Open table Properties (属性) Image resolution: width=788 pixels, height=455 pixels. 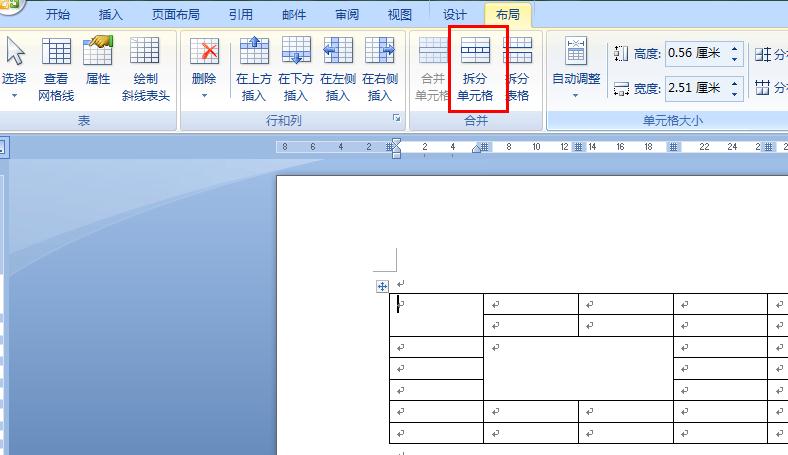[x=97, y=60]
